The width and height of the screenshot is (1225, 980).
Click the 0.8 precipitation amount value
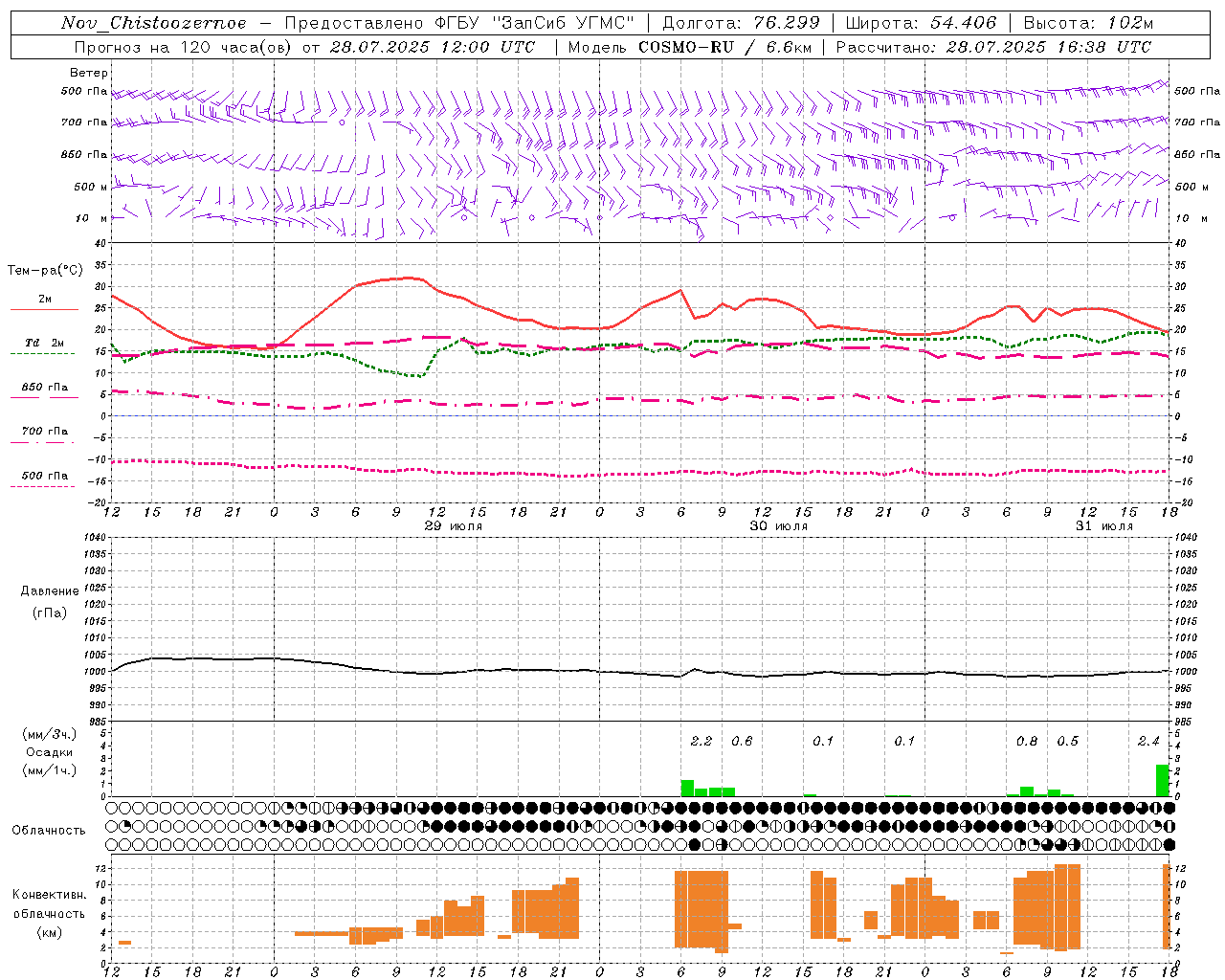pyautogui.click(x=1027, y=741)
